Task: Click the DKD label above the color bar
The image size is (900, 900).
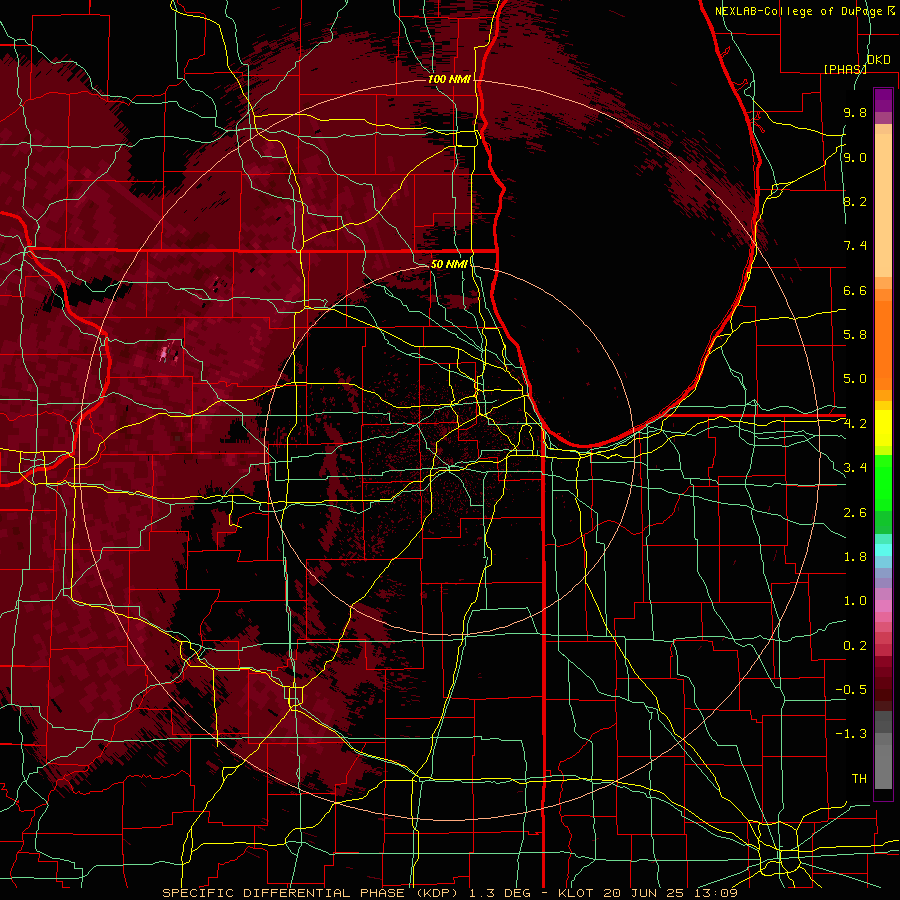Action: 879,60
